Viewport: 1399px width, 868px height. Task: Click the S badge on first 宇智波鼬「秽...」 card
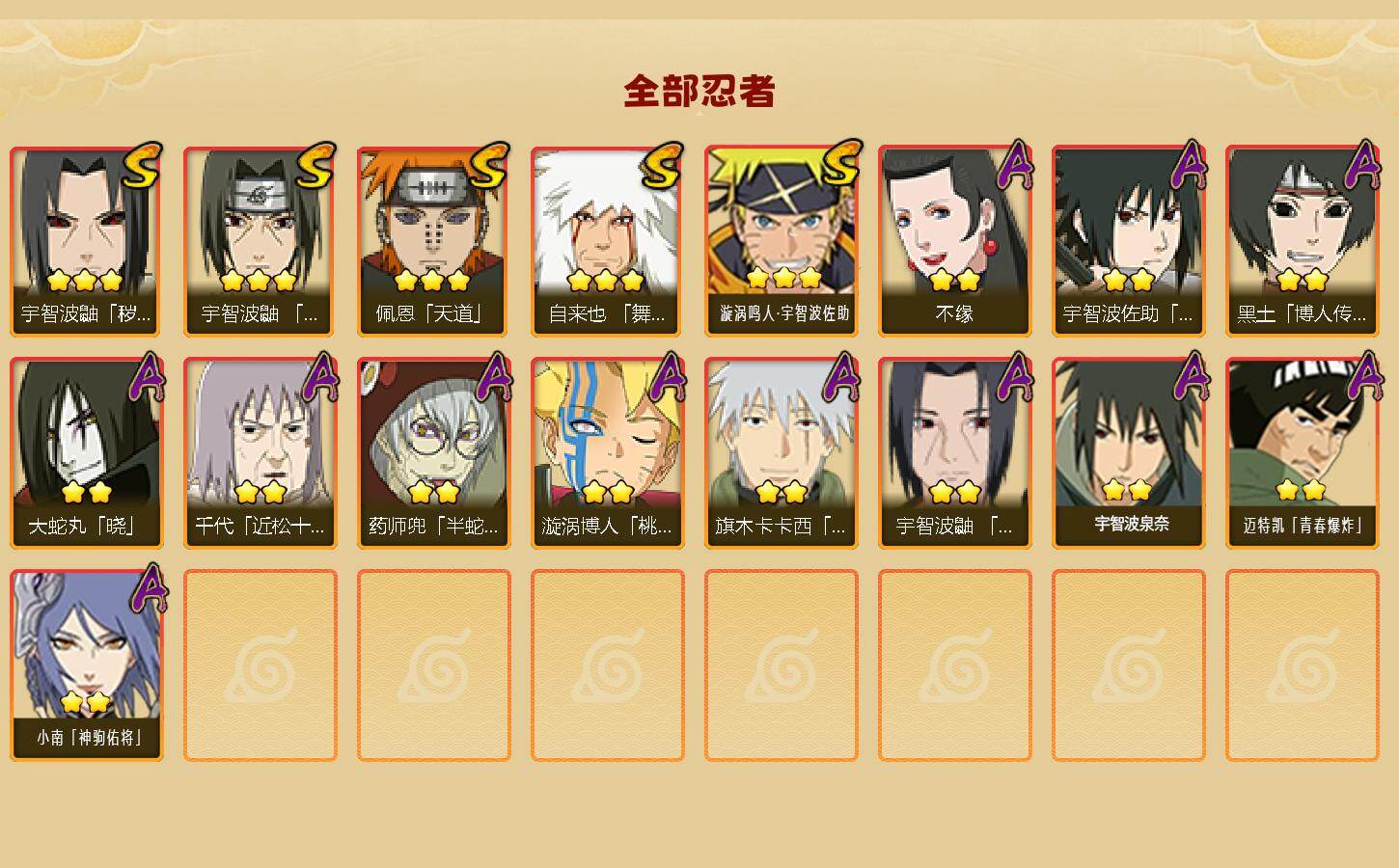[x=141, y=167]
